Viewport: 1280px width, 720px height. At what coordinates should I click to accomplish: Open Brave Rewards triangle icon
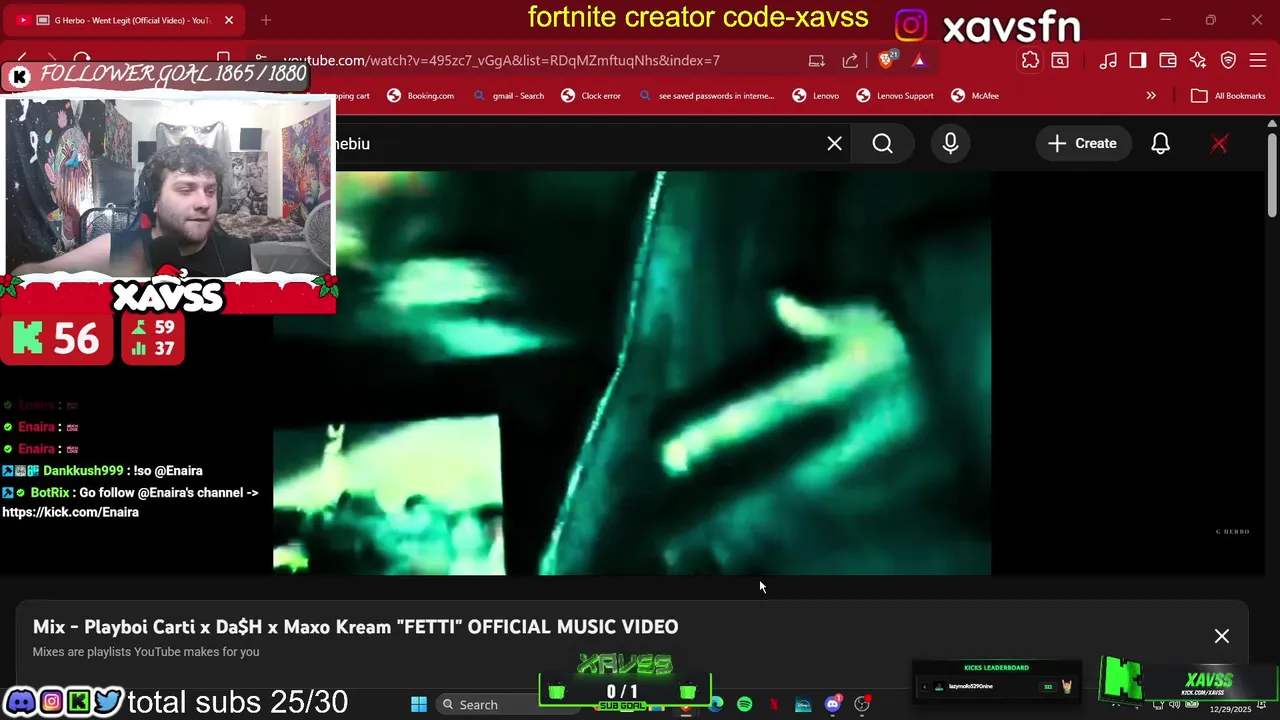point(919,60)
